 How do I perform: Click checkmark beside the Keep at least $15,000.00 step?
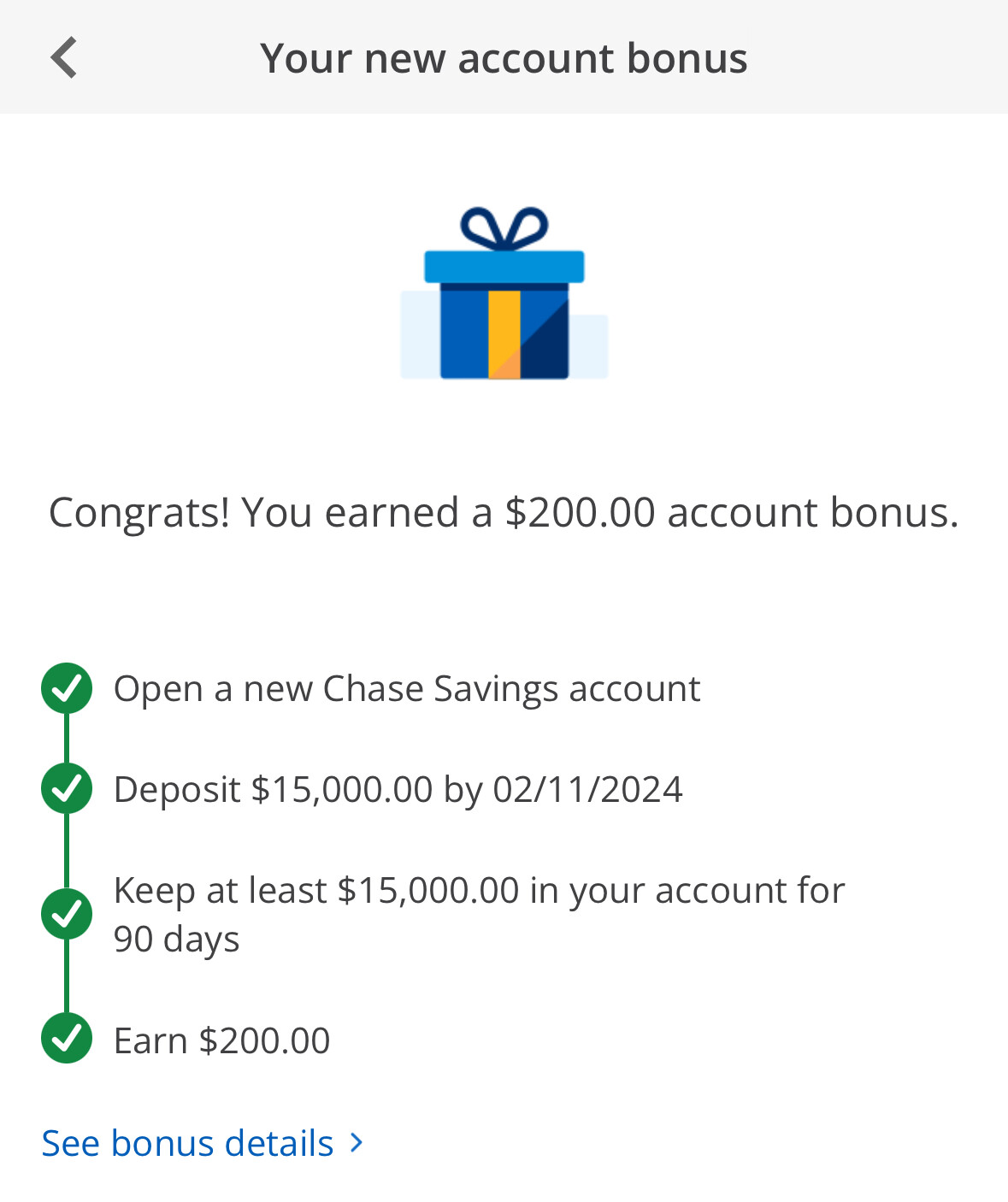(67, 914)
